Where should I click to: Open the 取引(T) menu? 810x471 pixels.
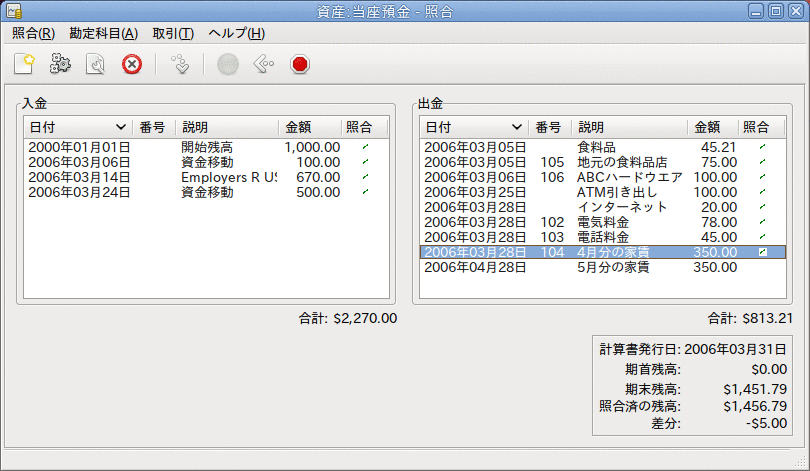click(173, 34)
